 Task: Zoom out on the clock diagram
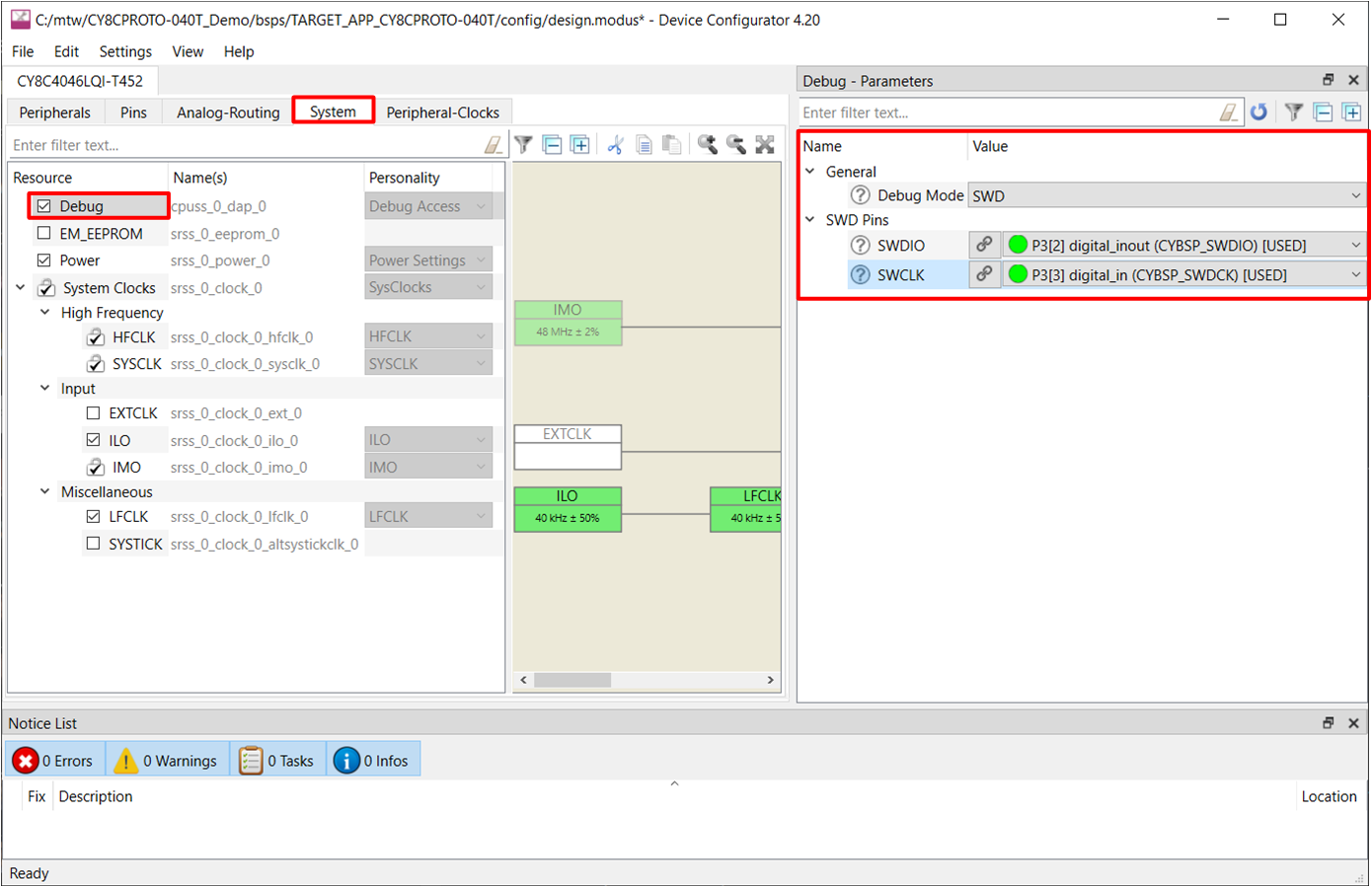coord(735,145)
